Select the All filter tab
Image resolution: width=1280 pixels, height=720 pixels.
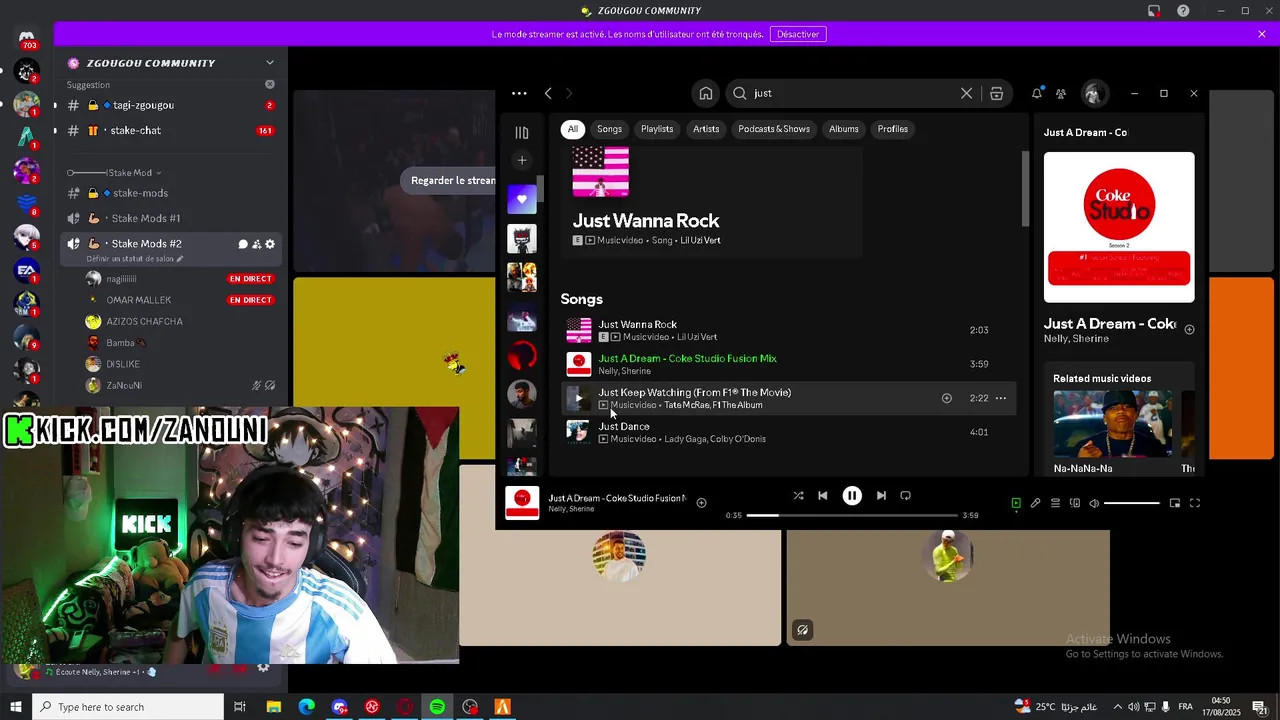click(x=573, y=129)
